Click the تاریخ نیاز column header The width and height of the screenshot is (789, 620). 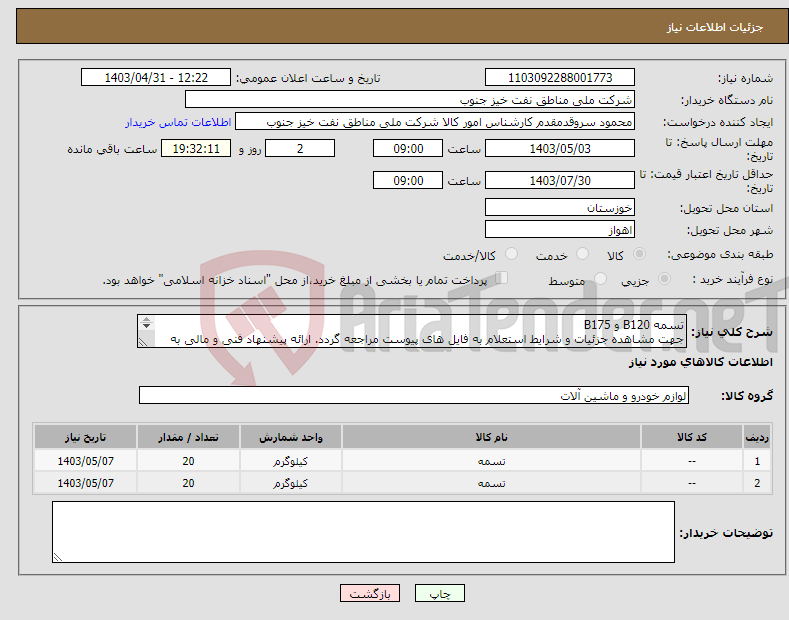[x=86, y=437]
